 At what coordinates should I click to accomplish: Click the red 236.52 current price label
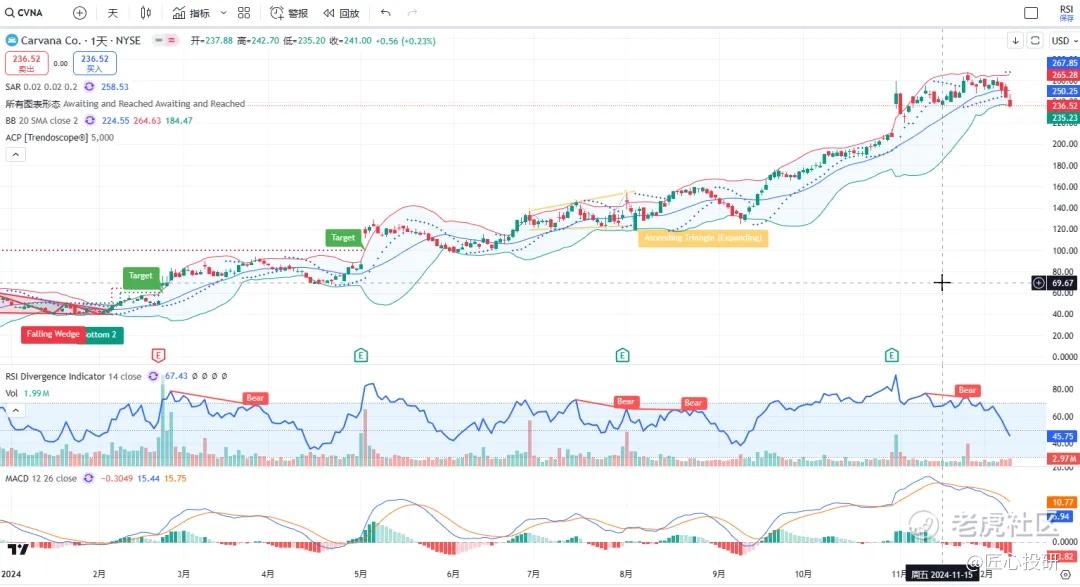click(1063, 105)
